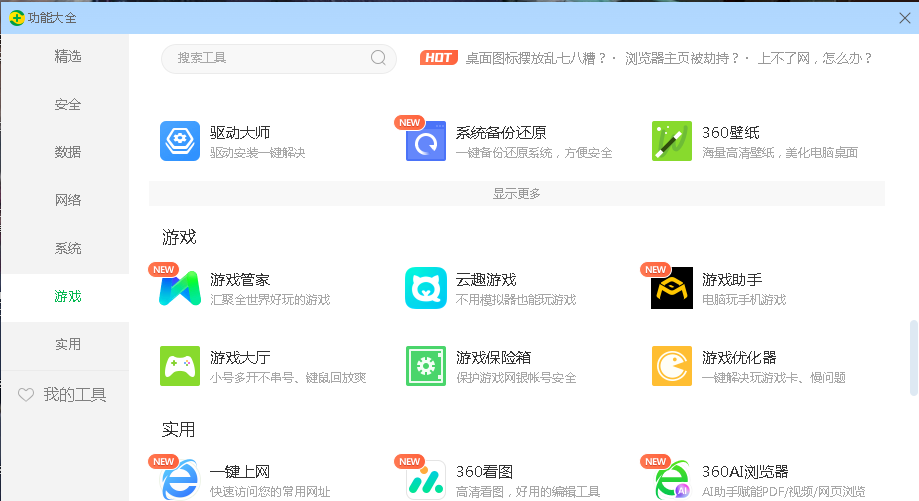This screenshot has width=919, height=501.
Task: Open the 游戏保险箱 safe icon
Action: [426, 366]
